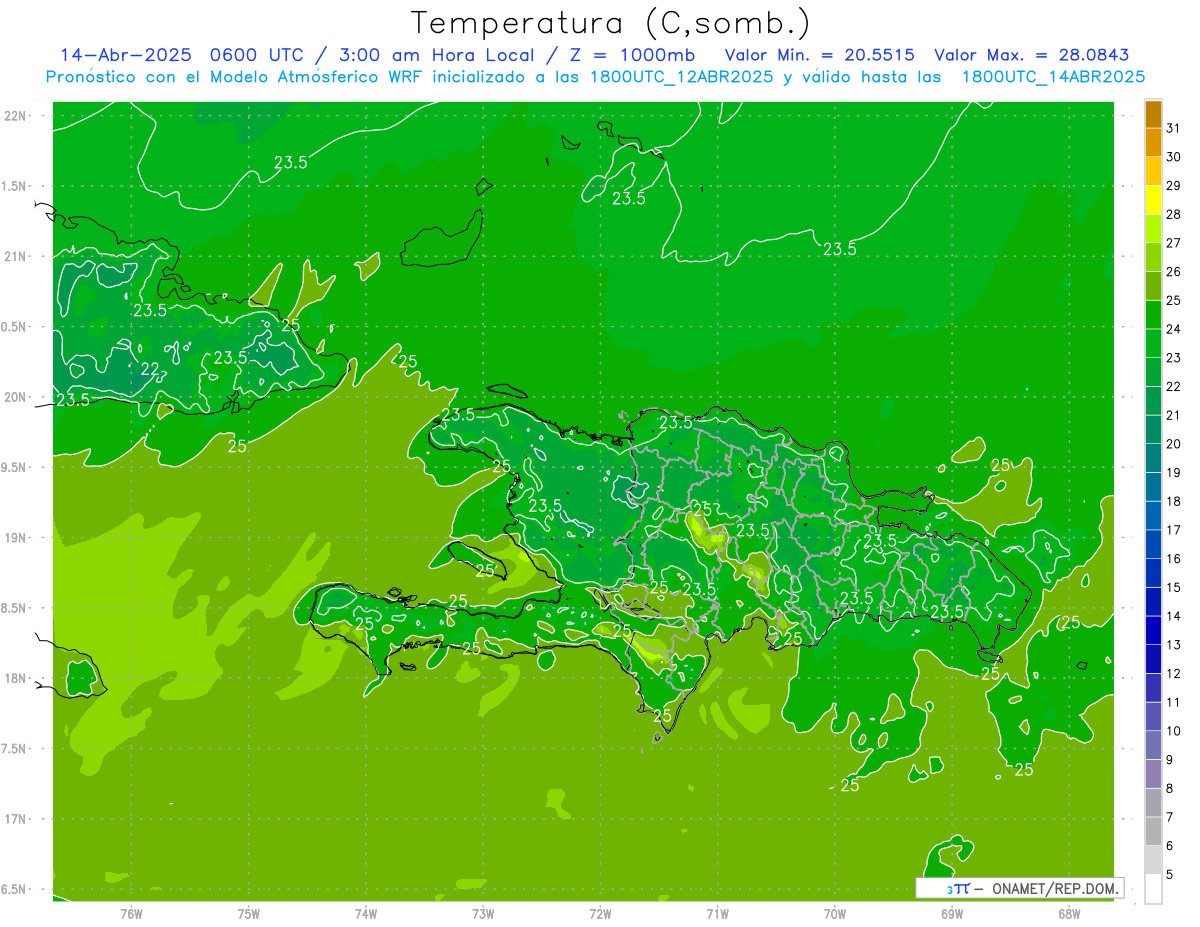Click the initialization time '1800UTC_12ABR2025'
Screen dimensions: 1200x927
pyautogui.click(x=679, y=77)
